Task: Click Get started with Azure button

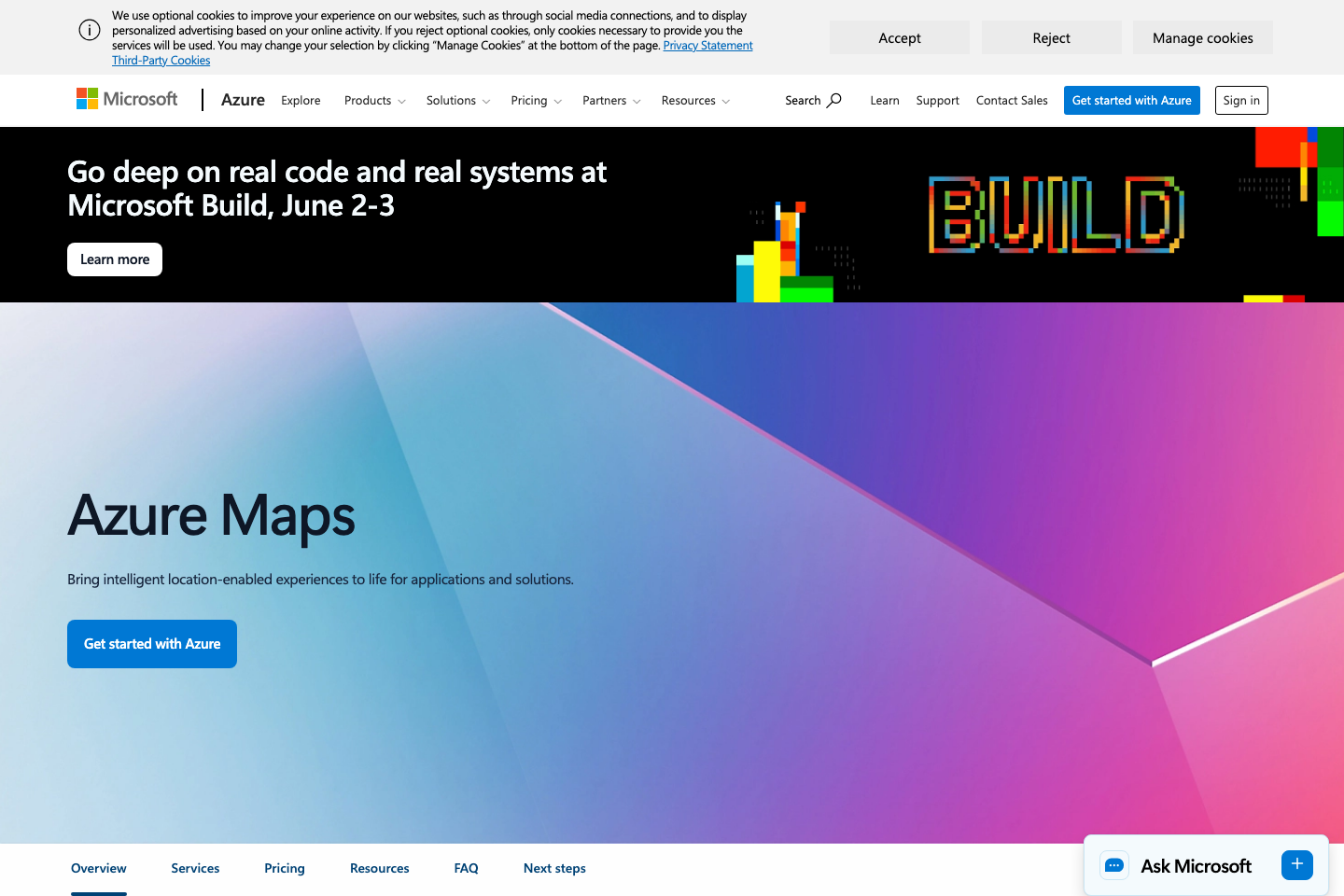Action: [152, 644]
